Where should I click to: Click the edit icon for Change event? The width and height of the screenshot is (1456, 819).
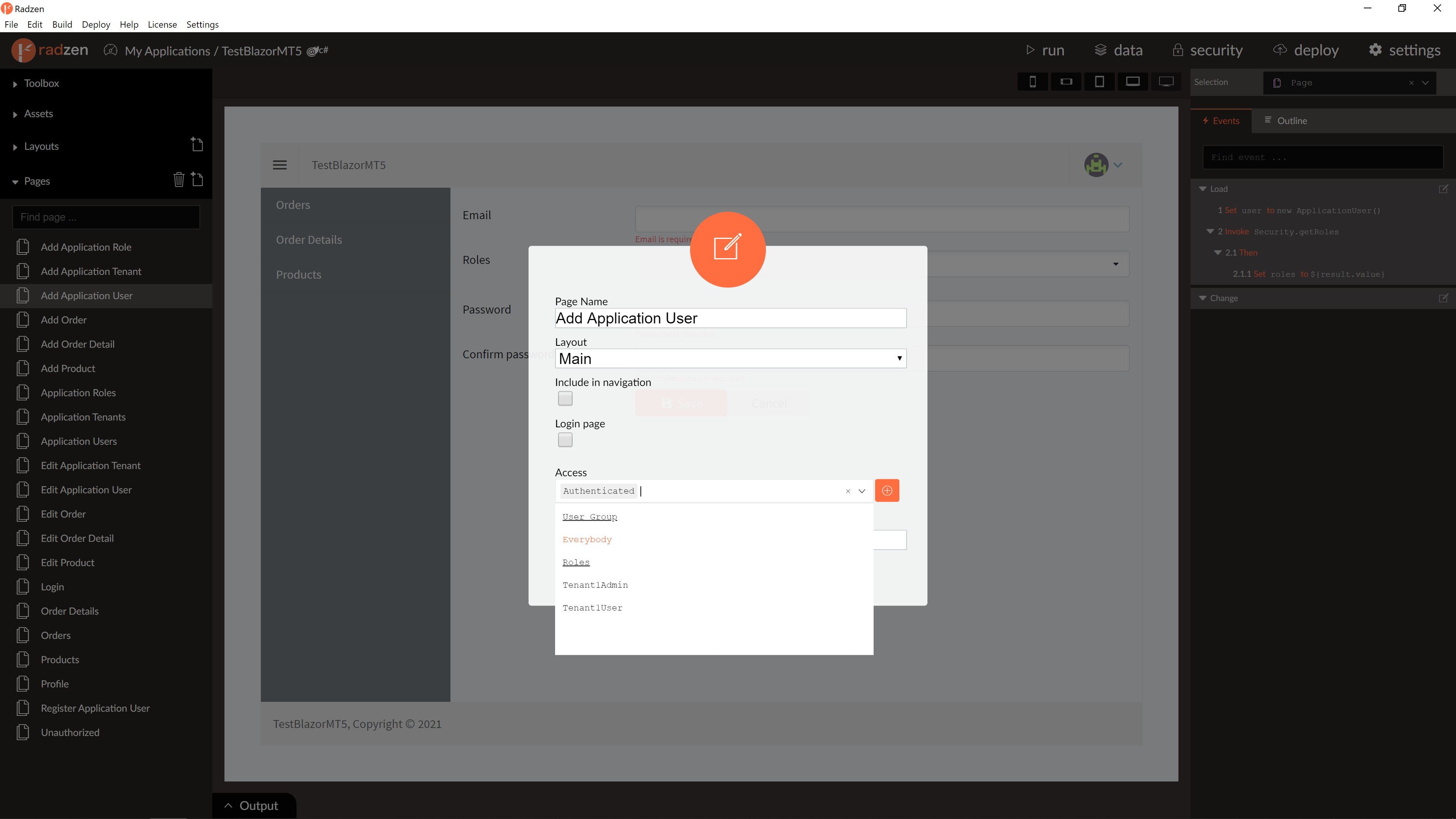(1443, 298)
